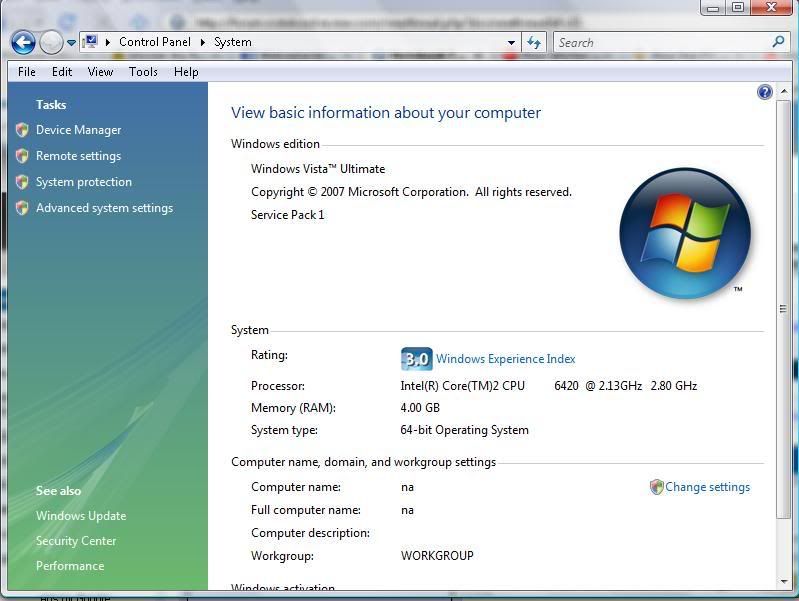Click the 'WORKGROUP' workgroup value
The image size is (799, 601).
tap(437, 556)
